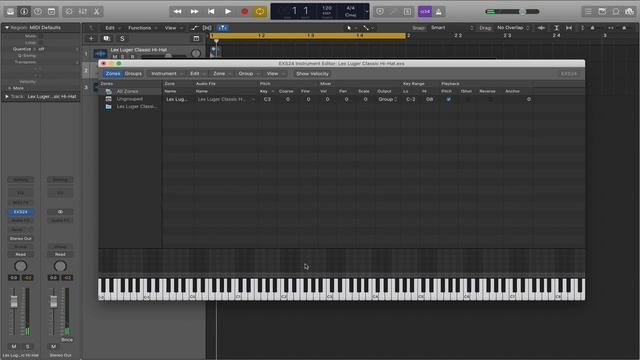This screenshot has width=640, height=360.
Task: Open the Audio File name dropdown for the zone
Action: (x=226, y=99)
